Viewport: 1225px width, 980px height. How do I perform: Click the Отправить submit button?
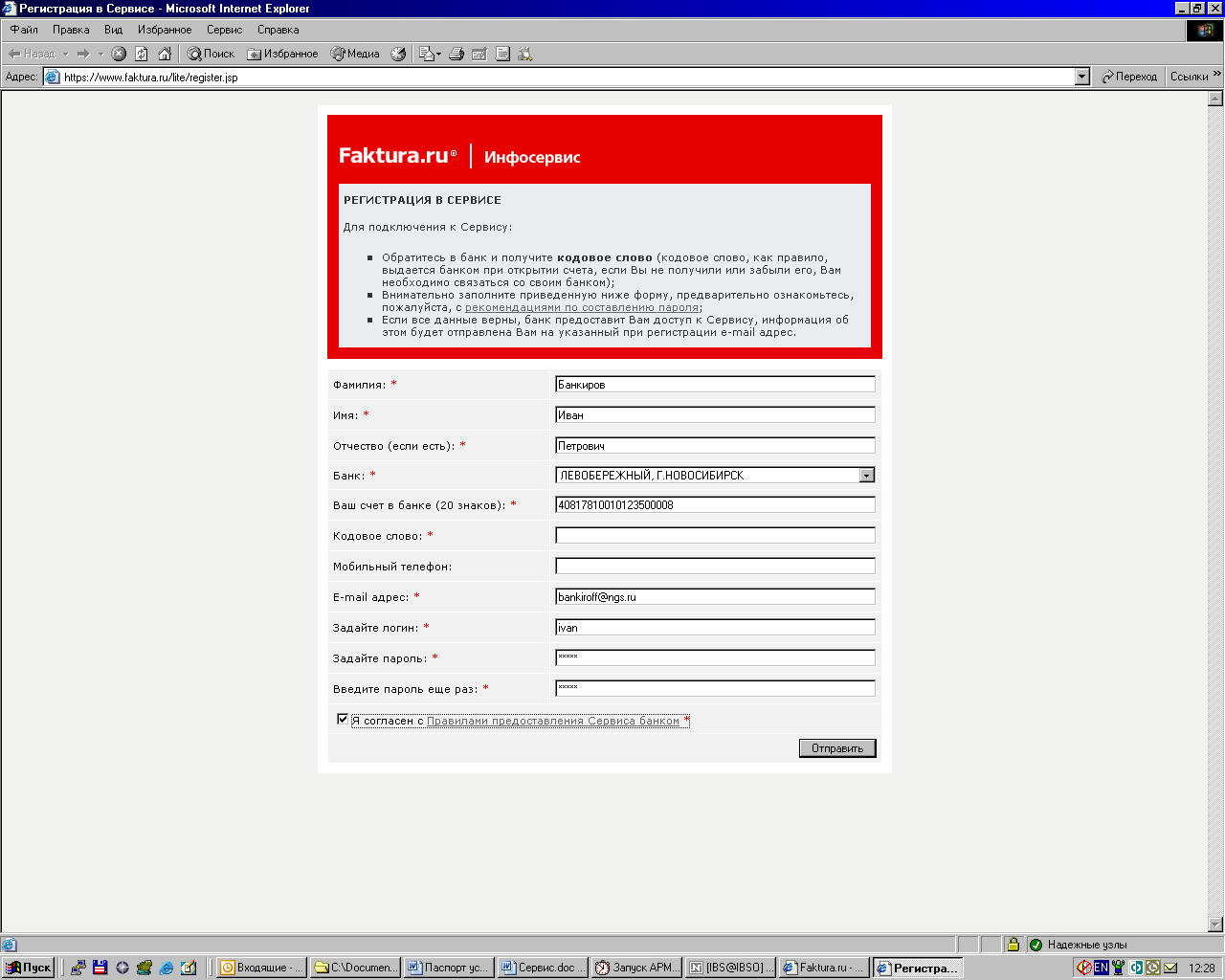[x=837, y=748]
